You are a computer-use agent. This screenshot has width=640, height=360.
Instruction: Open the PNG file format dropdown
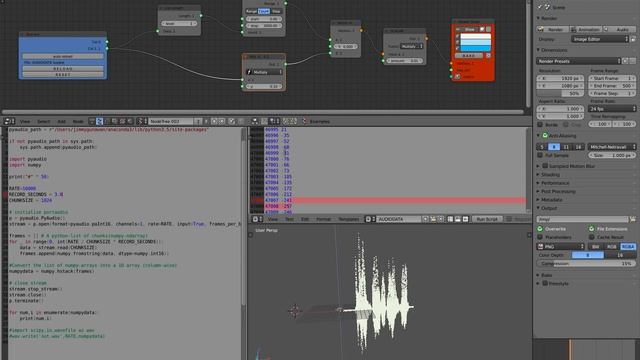pos(561,247)
